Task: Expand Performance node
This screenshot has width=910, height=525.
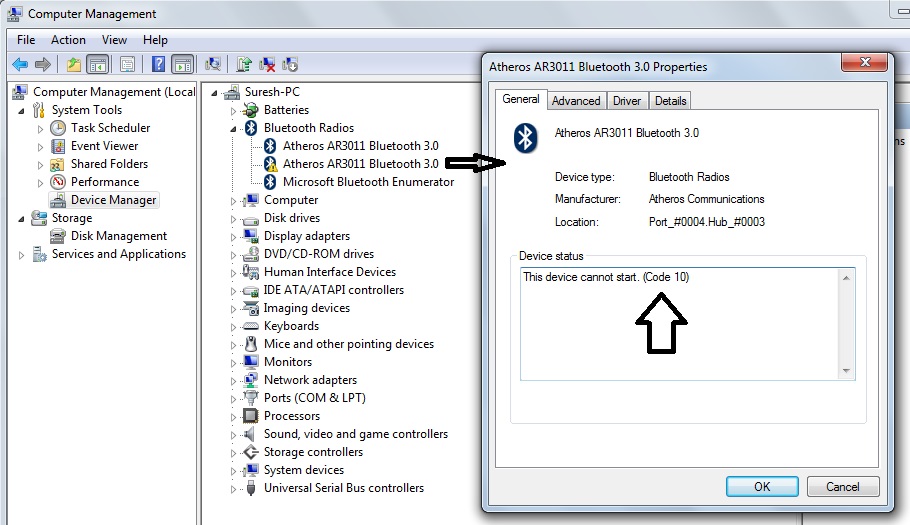Action: coord(40,183)
